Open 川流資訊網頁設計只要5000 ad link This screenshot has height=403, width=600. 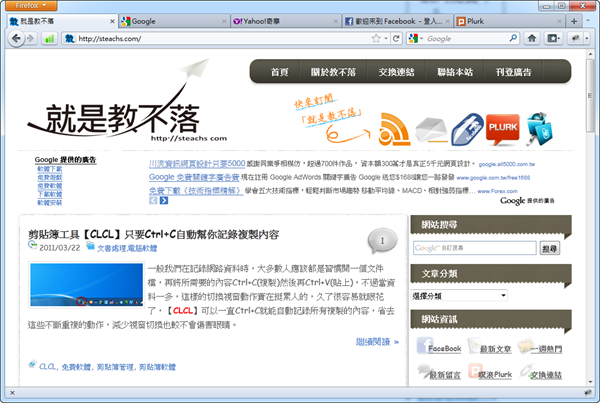(x=197, y=163)
